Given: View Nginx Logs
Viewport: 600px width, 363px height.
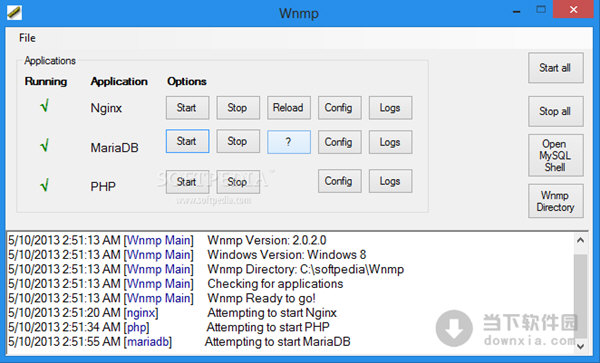Looking at the screenshot, I should pos(390,108).
